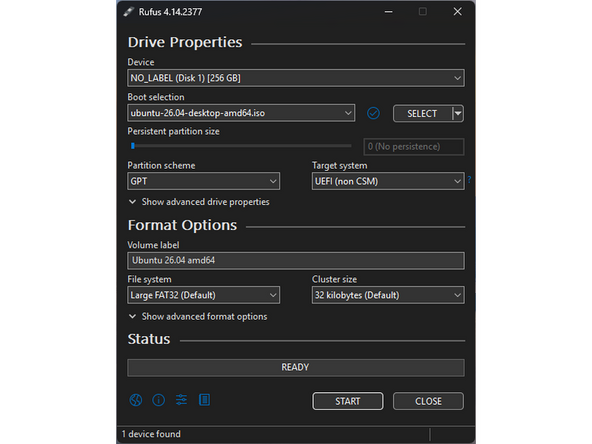Expand Show advanced drive properties
This screenshot has height=444, width=592.
click(x=199, y=202)
